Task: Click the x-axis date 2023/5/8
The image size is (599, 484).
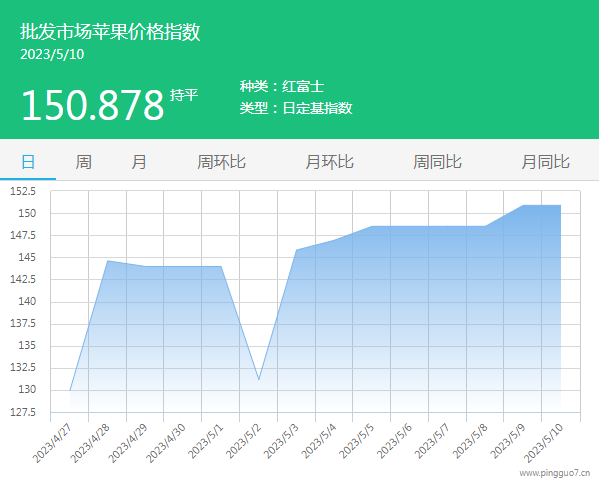Action: click(x=470, y=442)
